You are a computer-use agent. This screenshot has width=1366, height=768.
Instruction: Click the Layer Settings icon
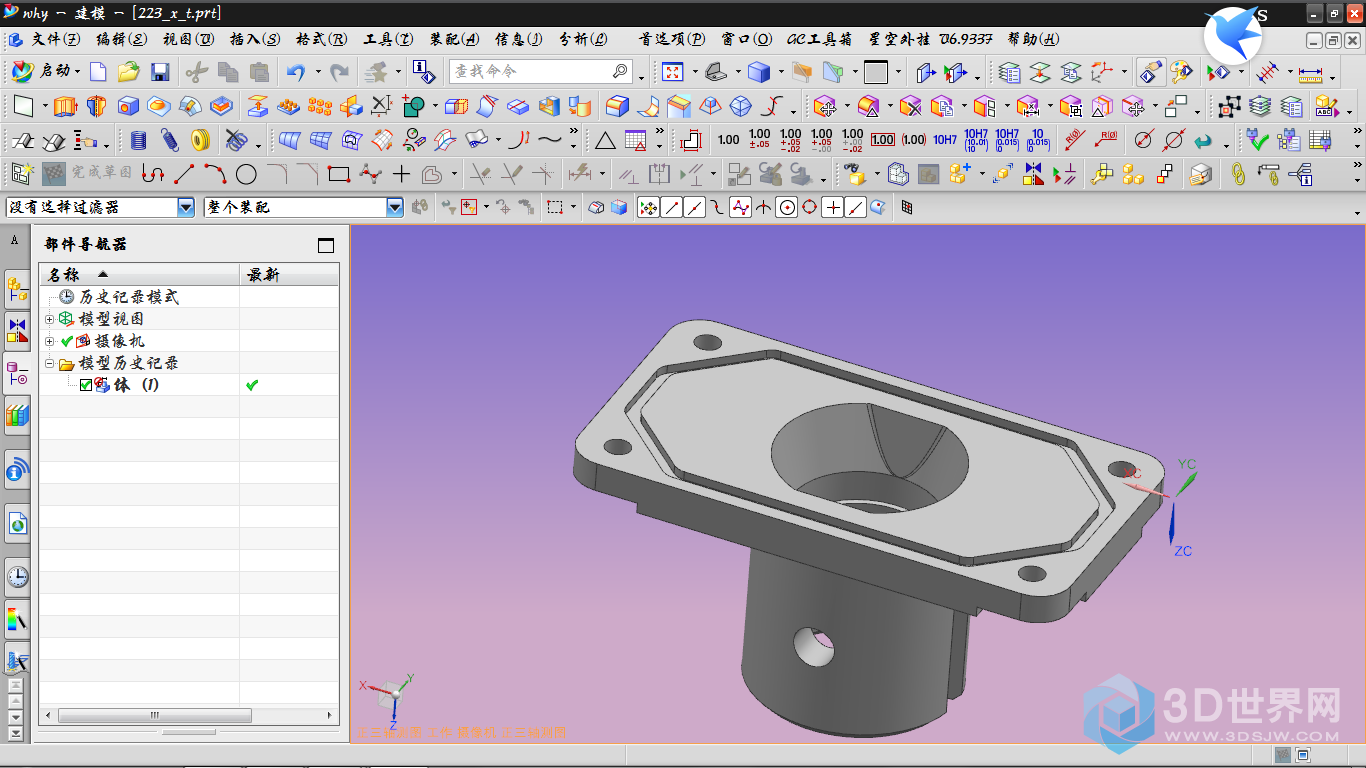(x=1010, y=72)
